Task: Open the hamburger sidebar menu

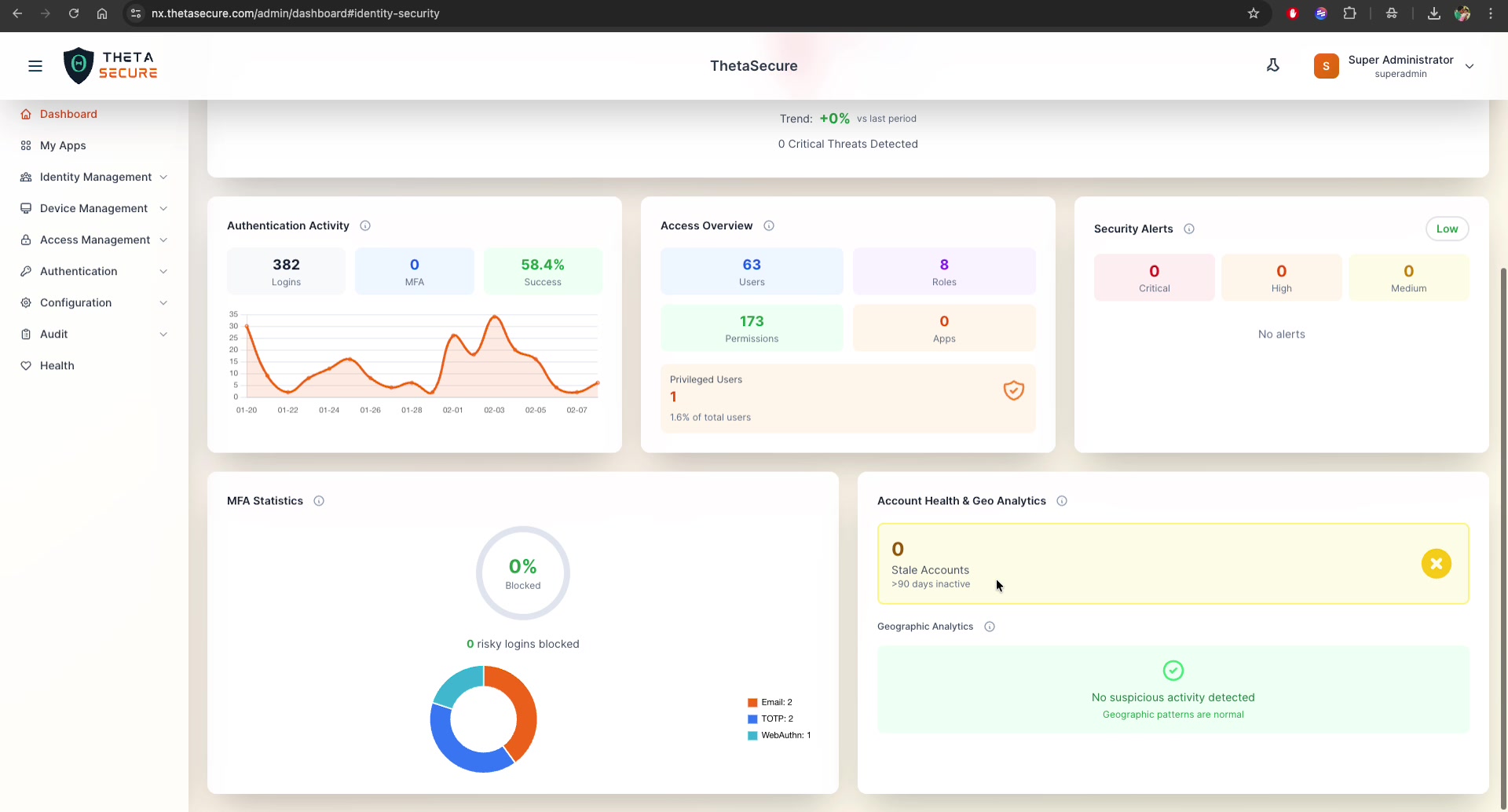Action: [x=35, y=66]
